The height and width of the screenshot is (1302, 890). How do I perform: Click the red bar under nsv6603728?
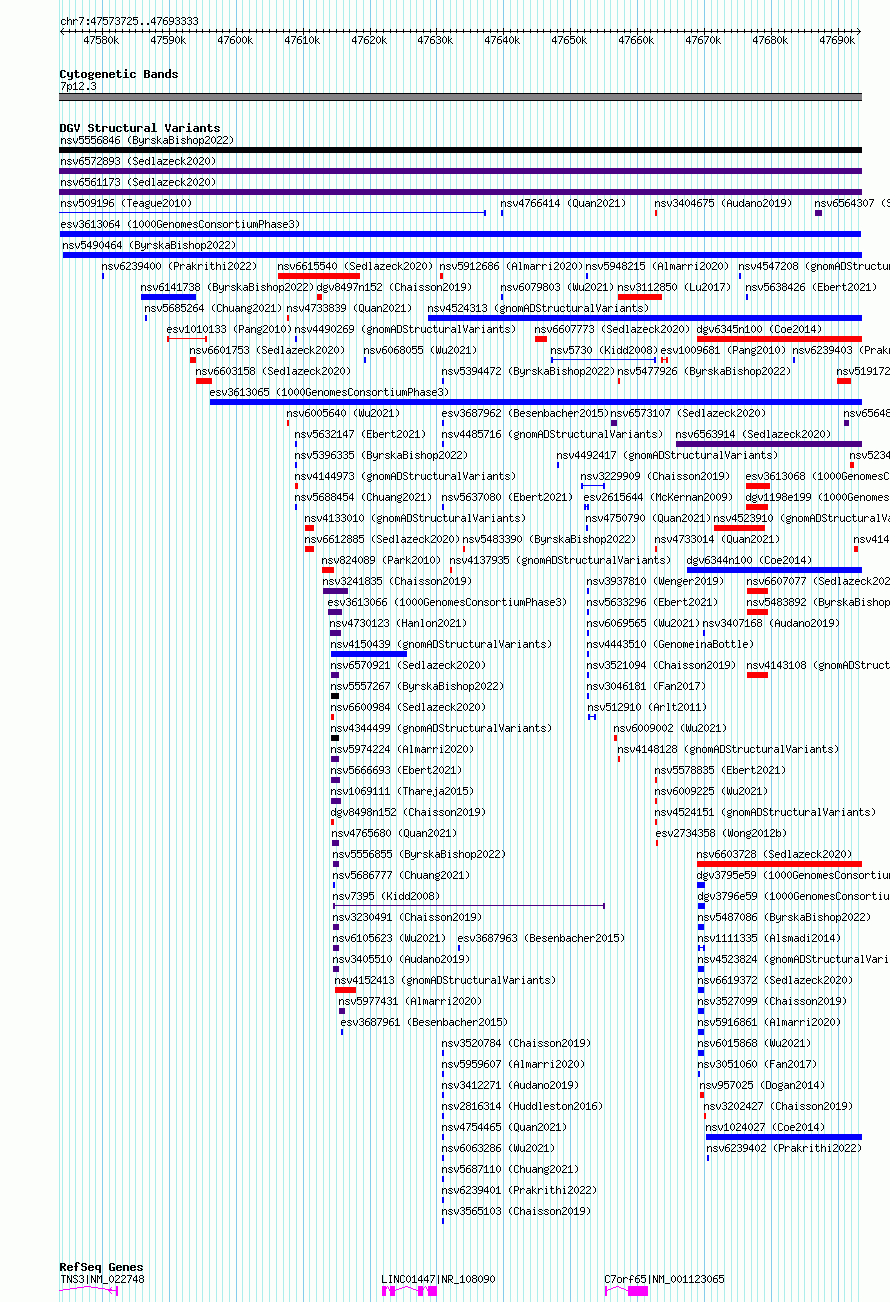tap(779, 864)
